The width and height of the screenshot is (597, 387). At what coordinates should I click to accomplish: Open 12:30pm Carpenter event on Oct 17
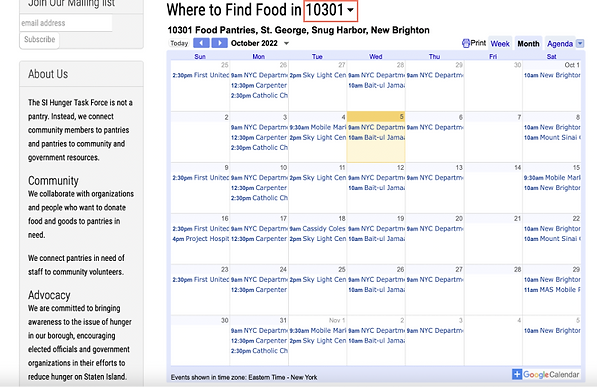click(259, 239)
